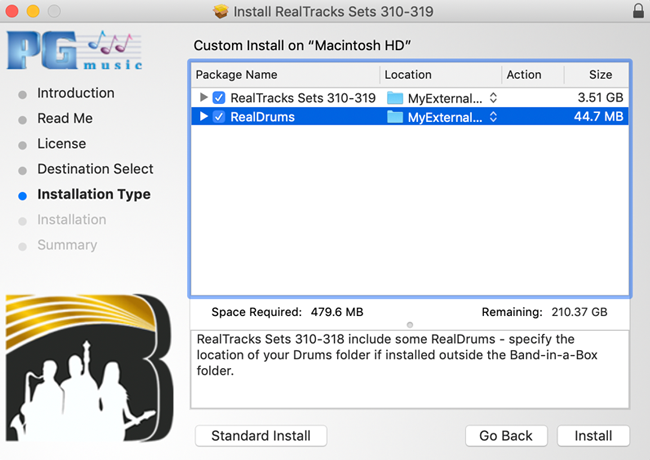Uncheck the RealTracks Sets 310-319 checkbox
Viewport: 650px width, 460px height.
pos(219,98)
